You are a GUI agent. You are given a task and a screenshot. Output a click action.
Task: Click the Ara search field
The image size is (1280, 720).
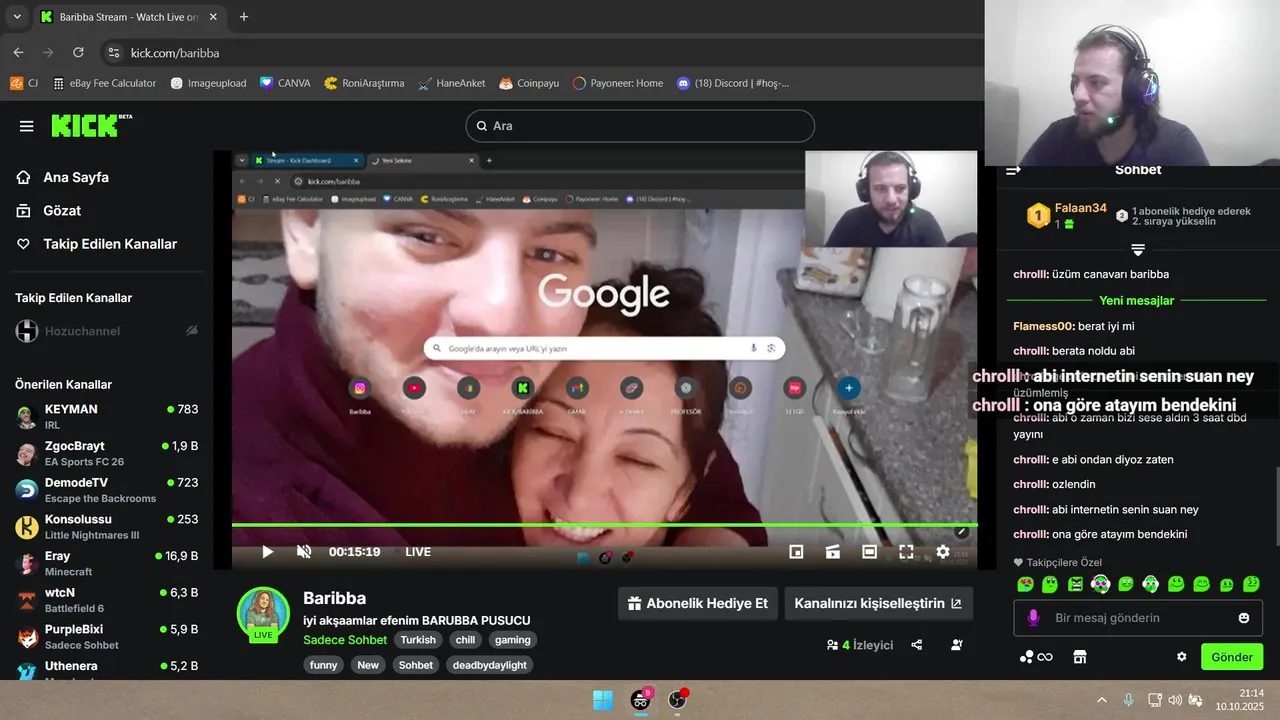tap(640, 126)
